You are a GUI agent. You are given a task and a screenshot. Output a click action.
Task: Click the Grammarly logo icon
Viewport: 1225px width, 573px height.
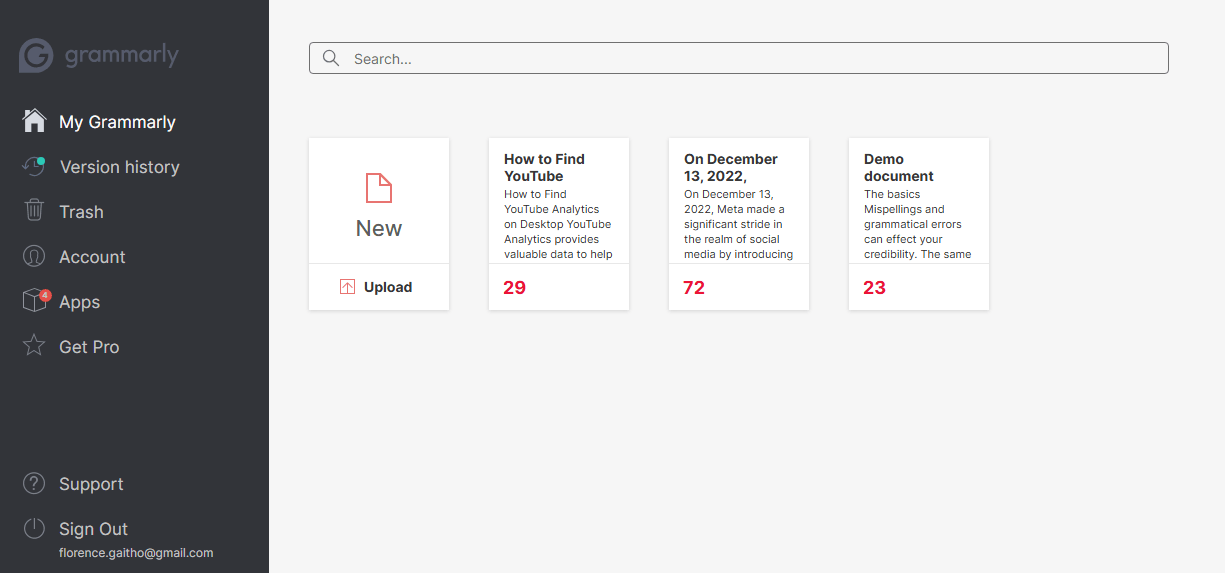pos(36,56)
